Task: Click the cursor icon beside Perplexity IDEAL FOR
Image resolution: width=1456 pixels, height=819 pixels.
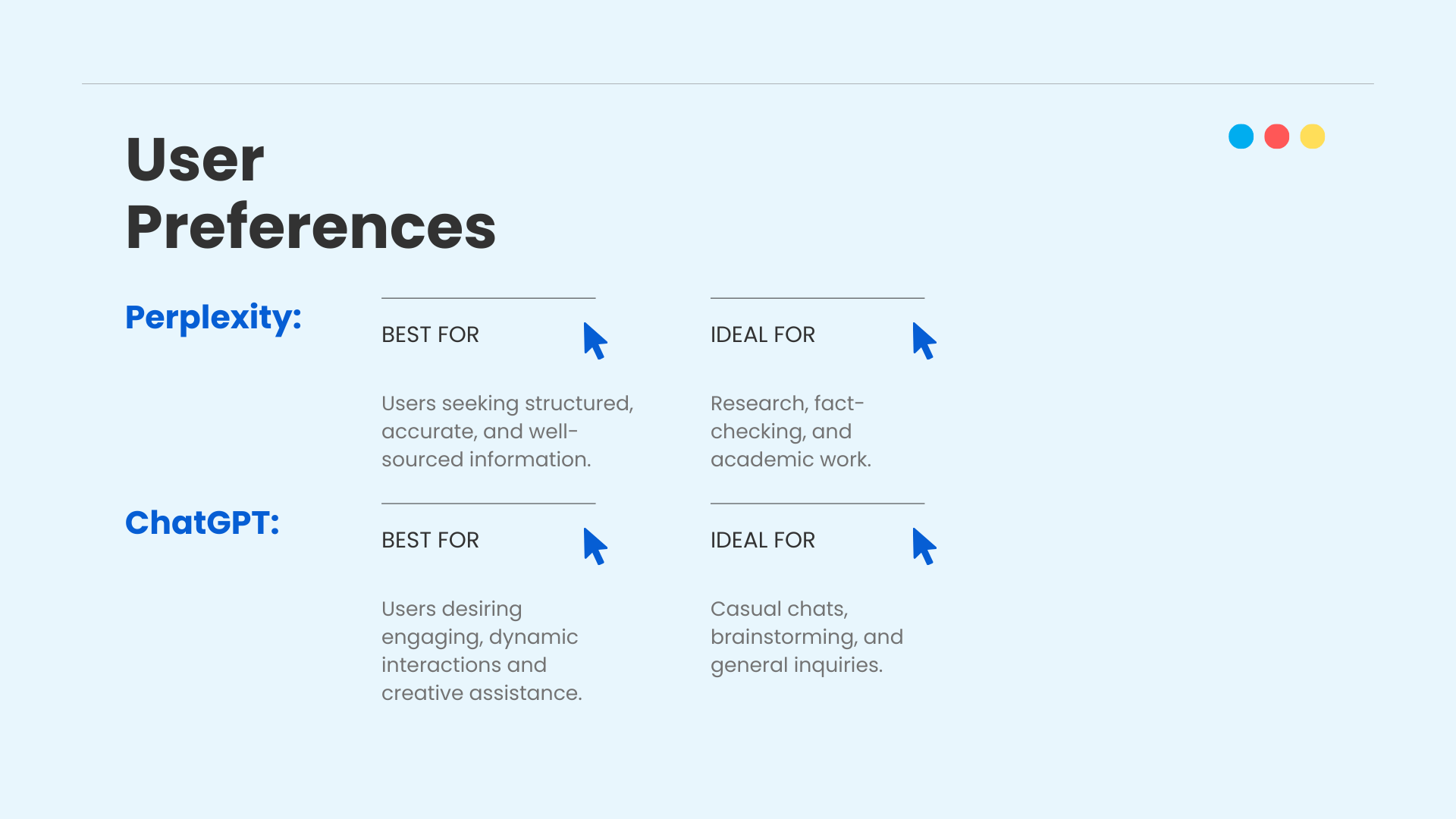Action: point(924,340)
